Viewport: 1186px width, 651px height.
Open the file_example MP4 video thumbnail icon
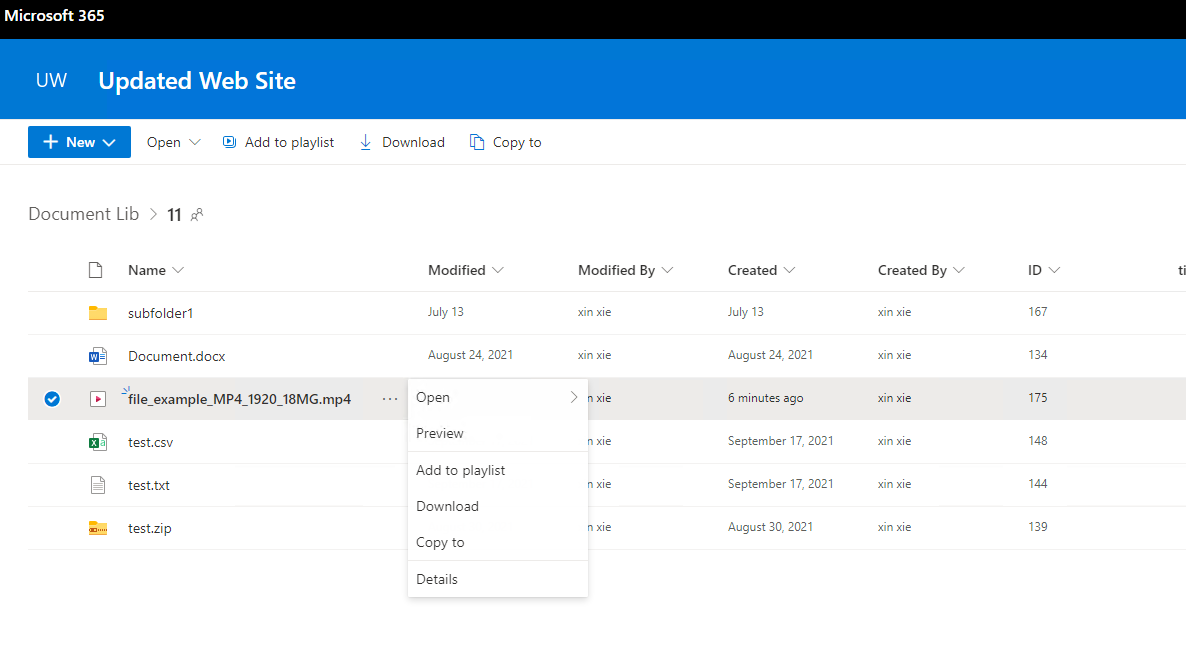[97, 398]
